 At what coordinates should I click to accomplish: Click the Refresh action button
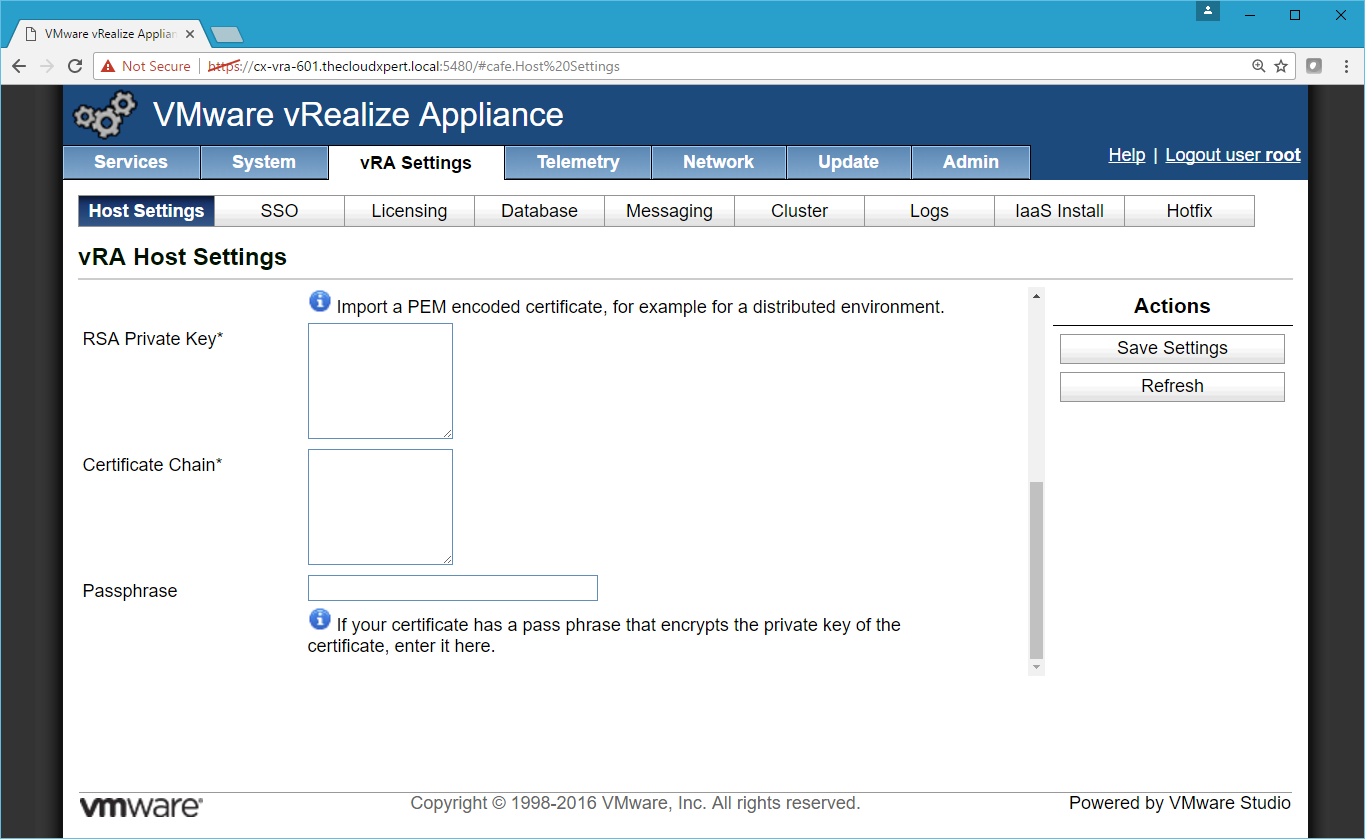pyautogui.click(x=1172, y=386)
